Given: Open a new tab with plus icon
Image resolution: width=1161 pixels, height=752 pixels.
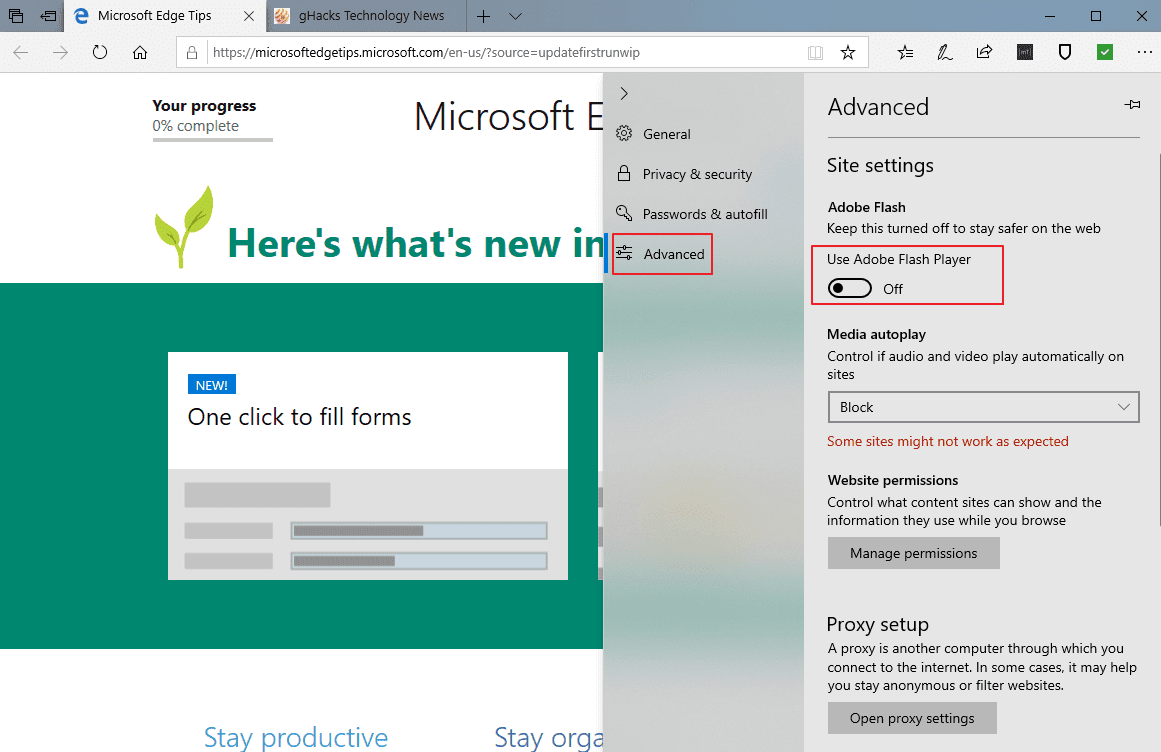Looking at the screenshot, I should pos(484,16).
